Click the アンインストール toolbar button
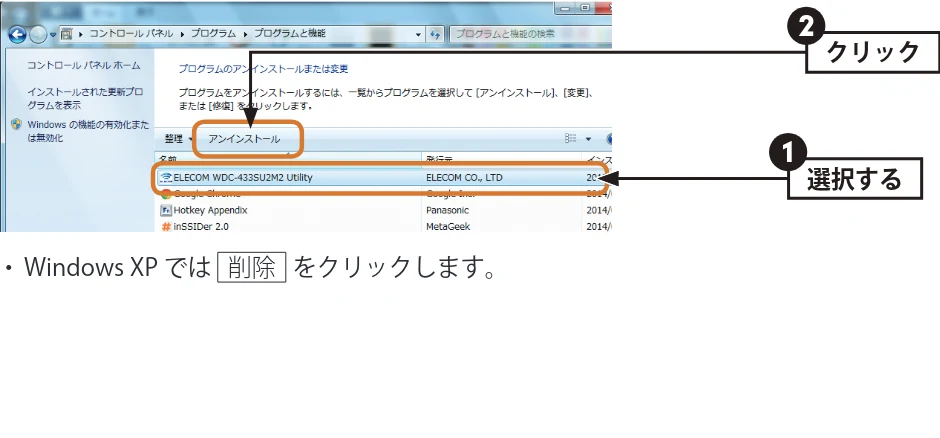Viewport: 940px width, 438px height. tap(244, 139)
